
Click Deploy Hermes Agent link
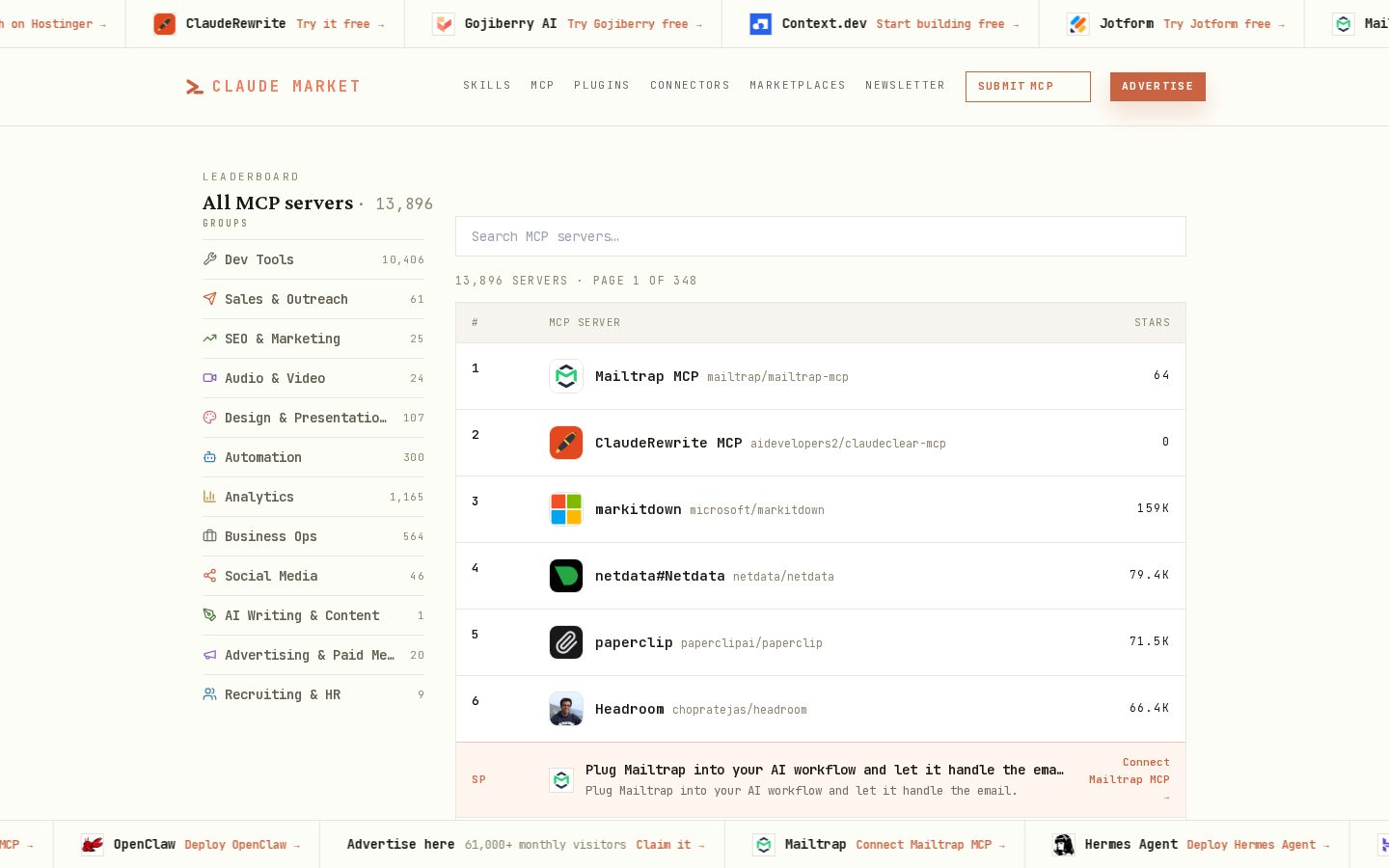click(1258, 845)
